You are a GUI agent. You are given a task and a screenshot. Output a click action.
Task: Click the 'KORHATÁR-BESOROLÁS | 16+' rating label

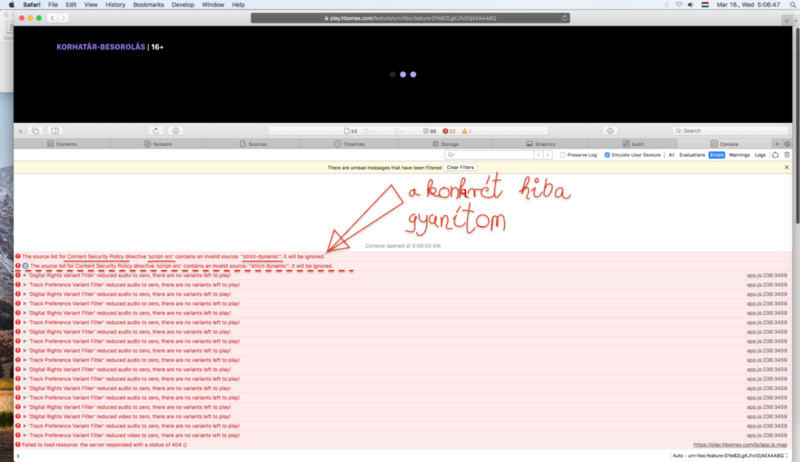coord(110,47)
